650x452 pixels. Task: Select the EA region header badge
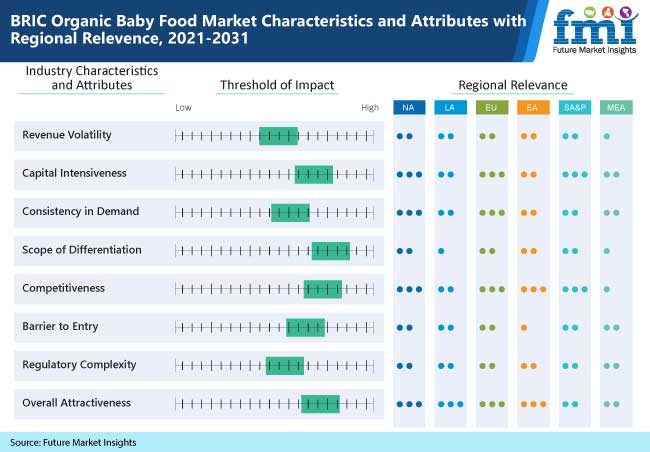pyautogui.click(x=533, y=107)
